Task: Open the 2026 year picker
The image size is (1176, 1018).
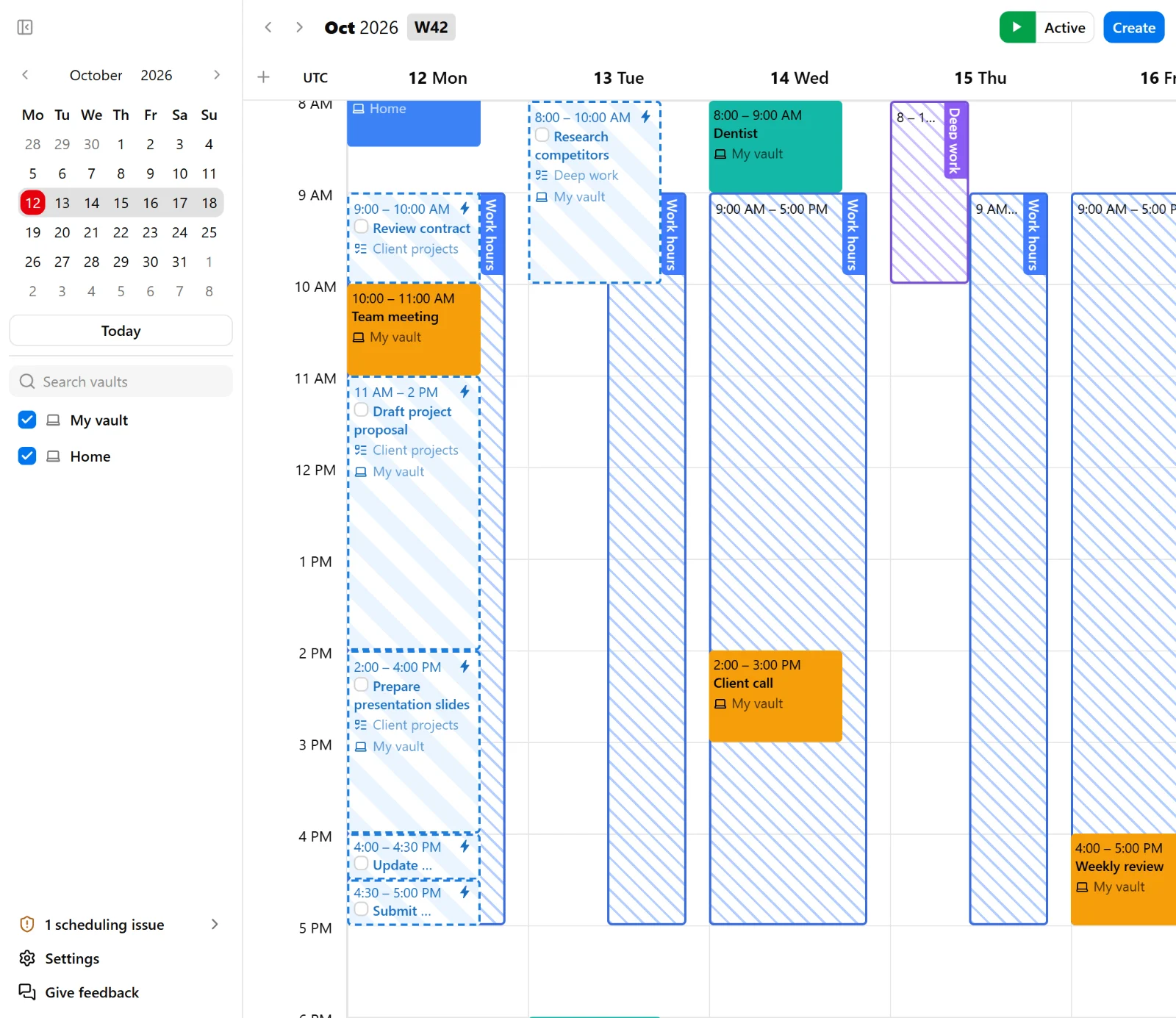Action: tap(157, 75)
